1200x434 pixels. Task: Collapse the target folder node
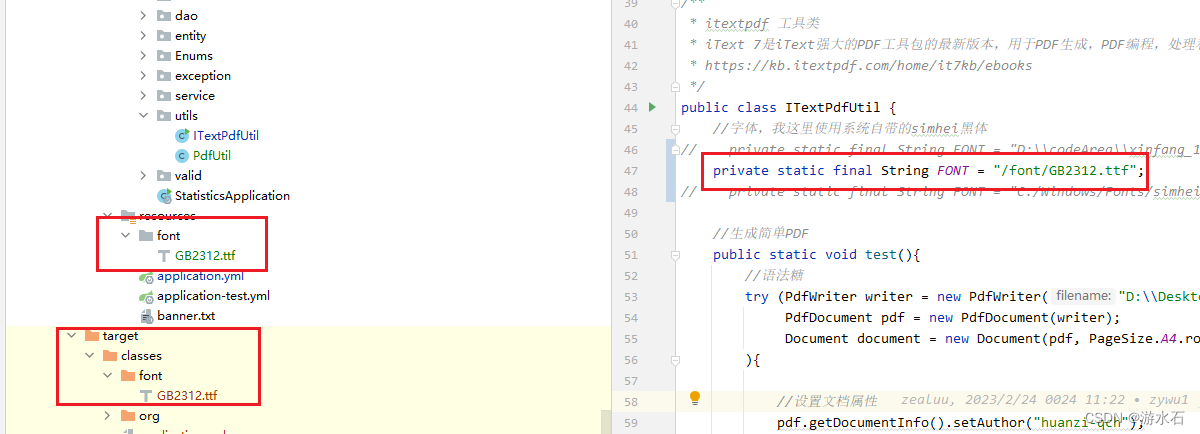[x=71, y=336]
